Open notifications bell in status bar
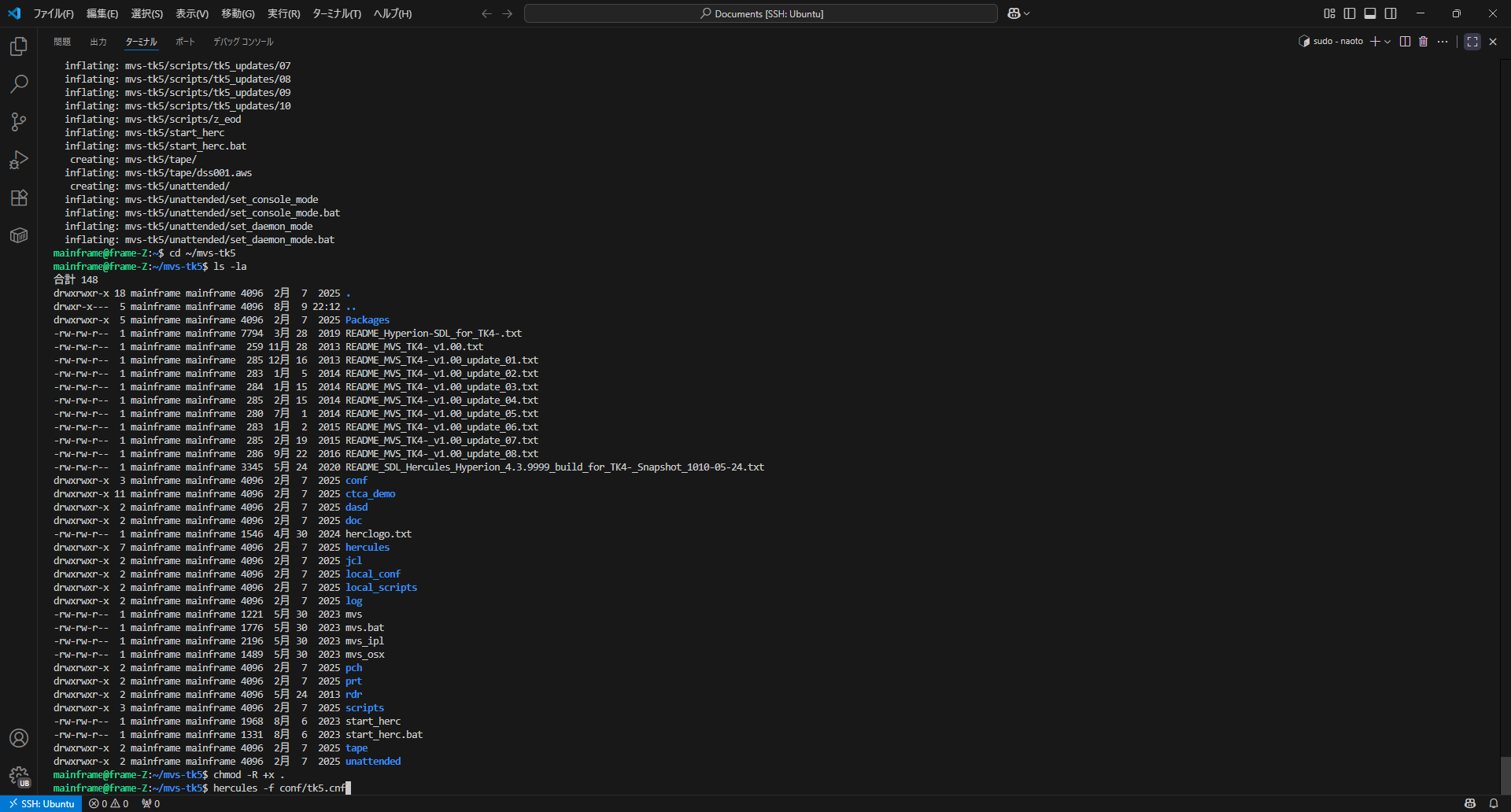 (1493, 803)
